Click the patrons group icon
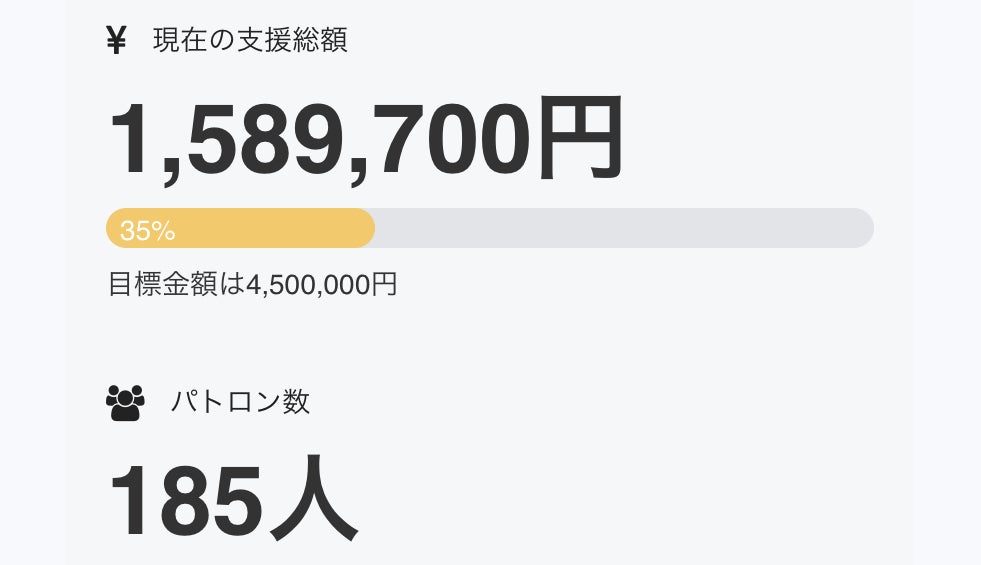 (125, 402)
